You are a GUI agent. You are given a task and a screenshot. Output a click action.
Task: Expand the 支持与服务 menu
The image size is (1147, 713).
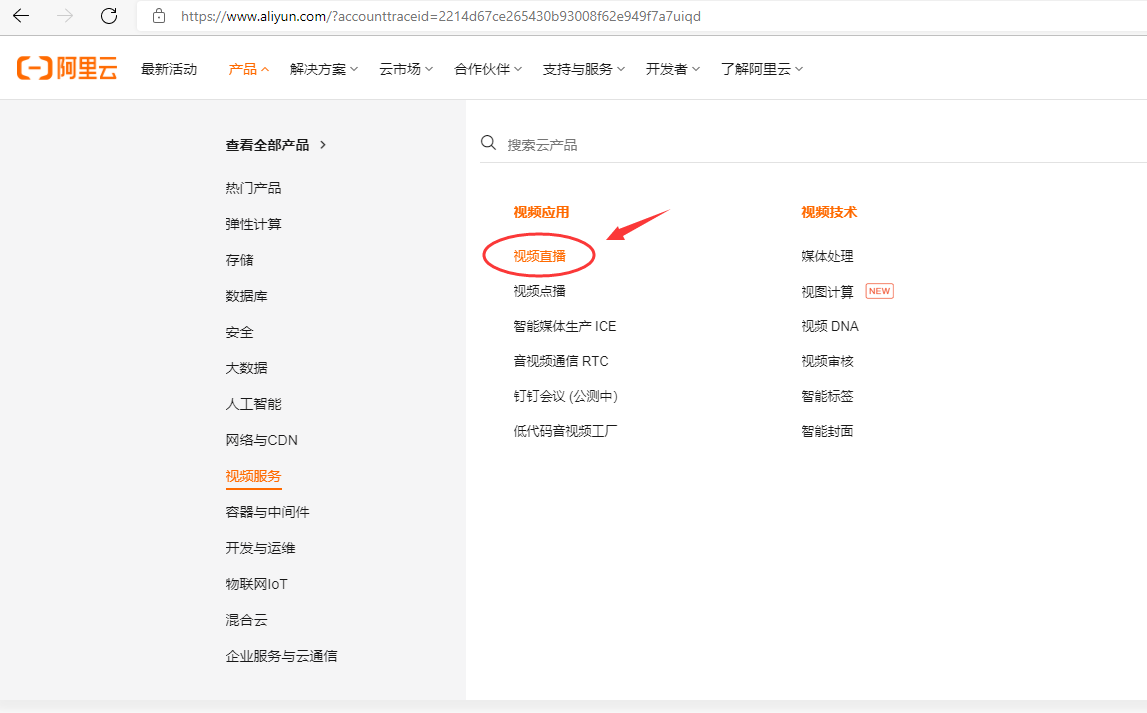pyautogui.click(x=584, y=69)
